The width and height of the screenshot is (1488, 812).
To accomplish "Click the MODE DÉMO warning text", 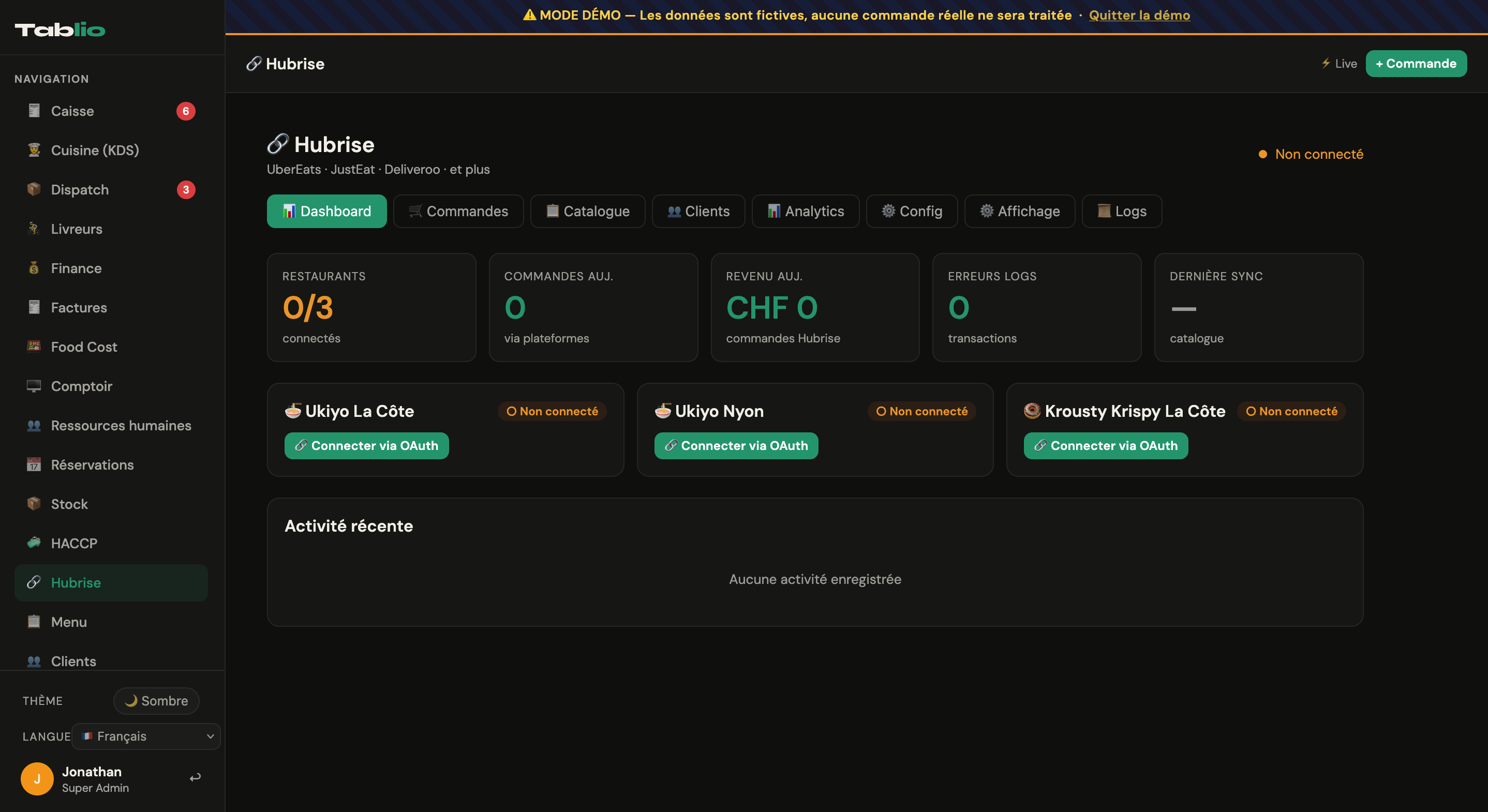I will [797, 15].
